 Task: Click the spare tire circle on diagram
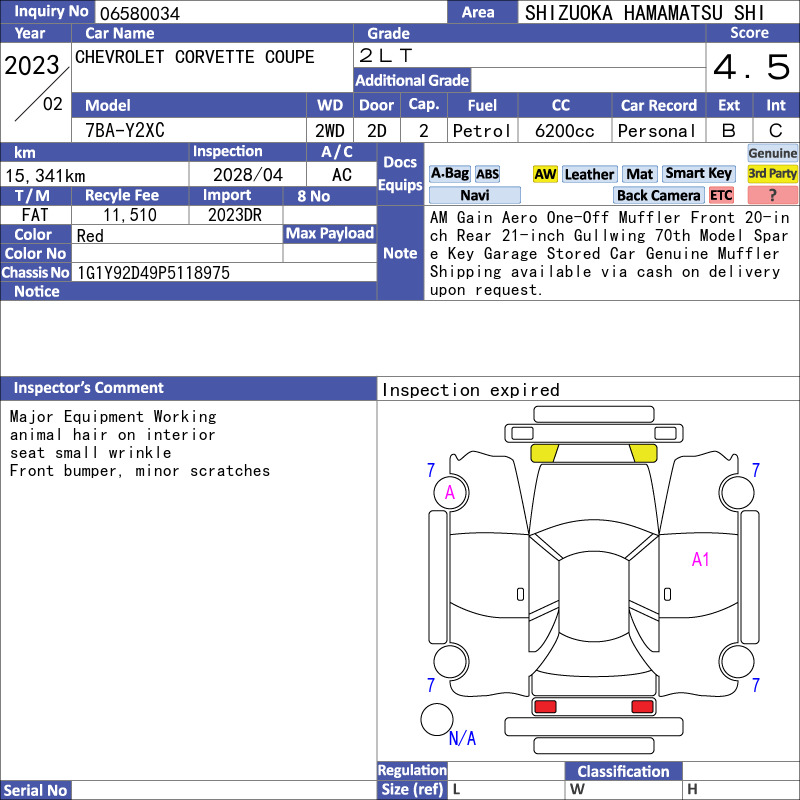(437, 719)
